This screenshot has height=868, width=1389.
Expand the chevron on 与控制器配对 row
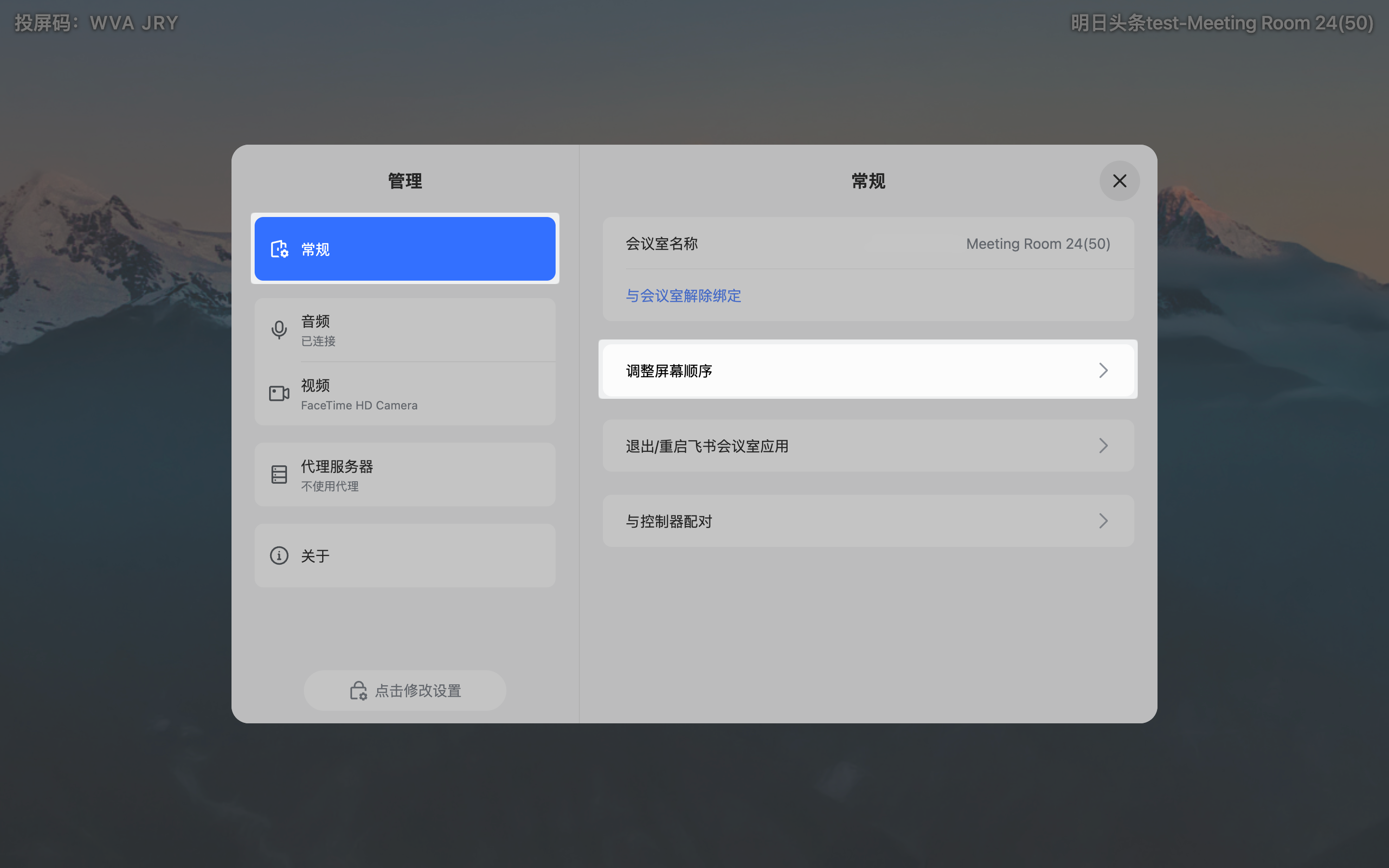point(1103,521)
